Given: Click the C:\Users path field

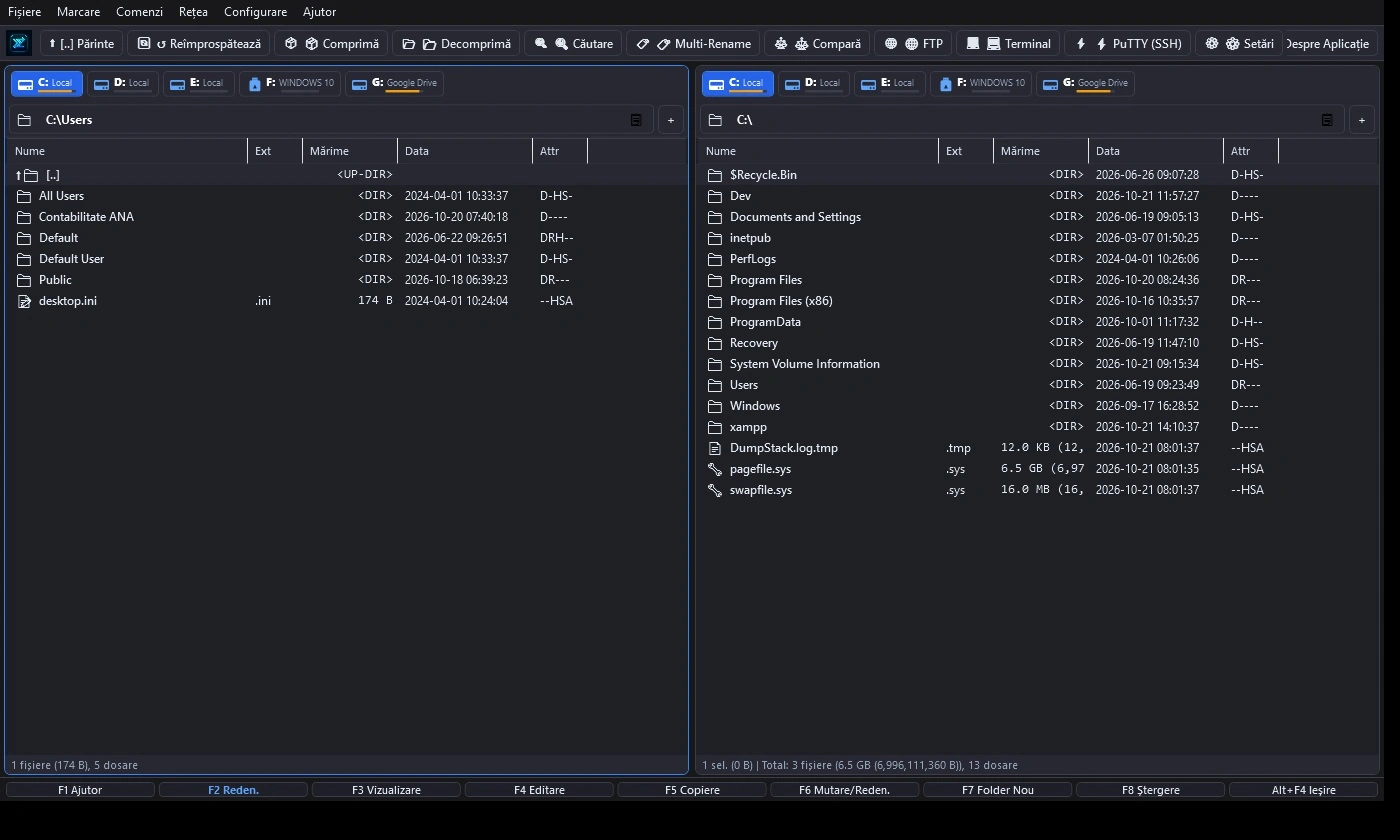Looking at the screenshot, I should pos(330,120).
